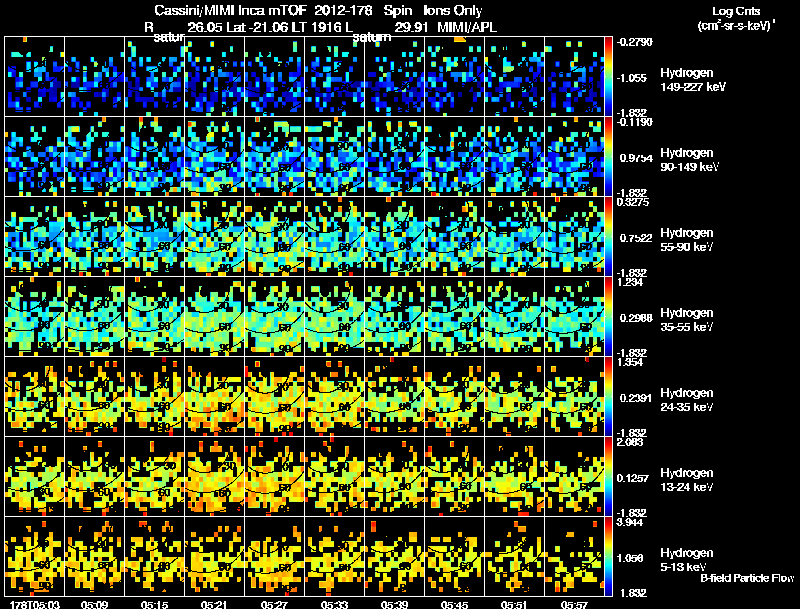Select the 05:57 panel in 5-13 keV row

(574, 556)
